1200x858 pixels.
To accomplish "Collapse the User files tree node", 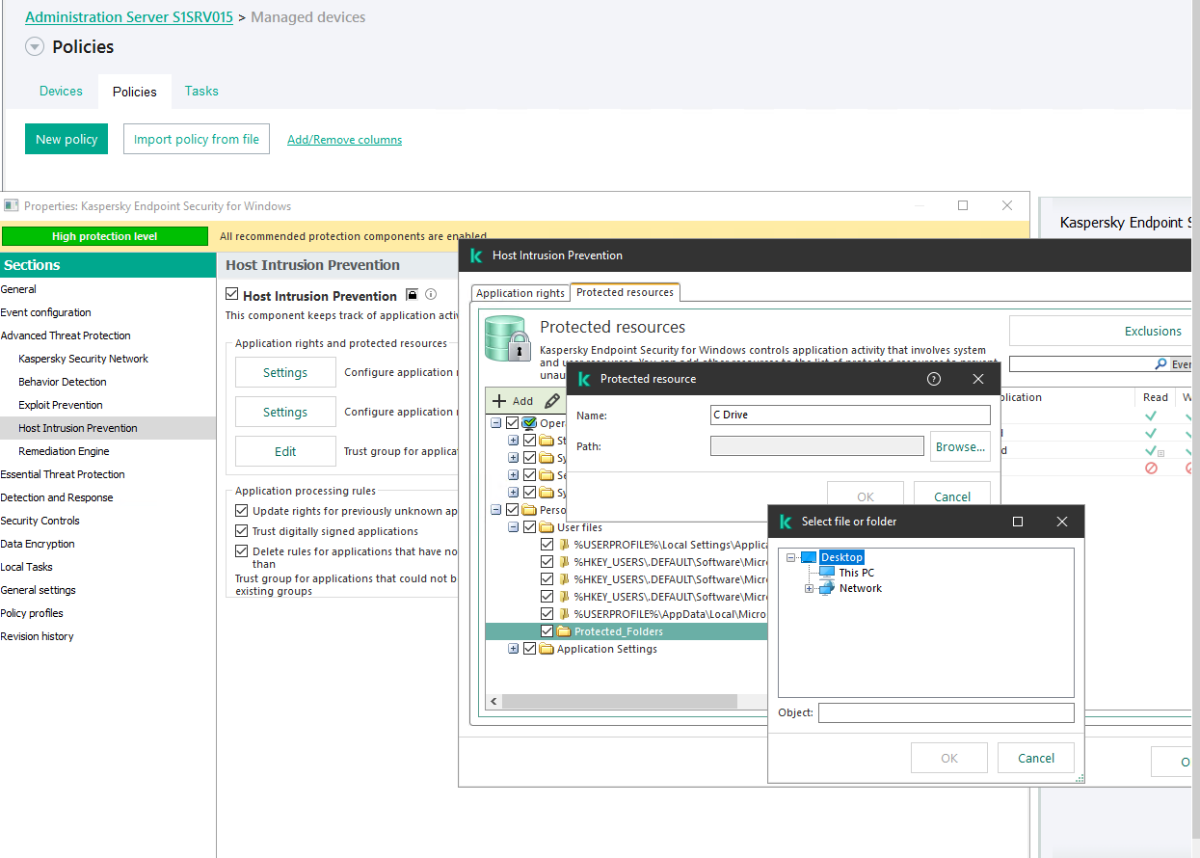I will coord(513,527).
